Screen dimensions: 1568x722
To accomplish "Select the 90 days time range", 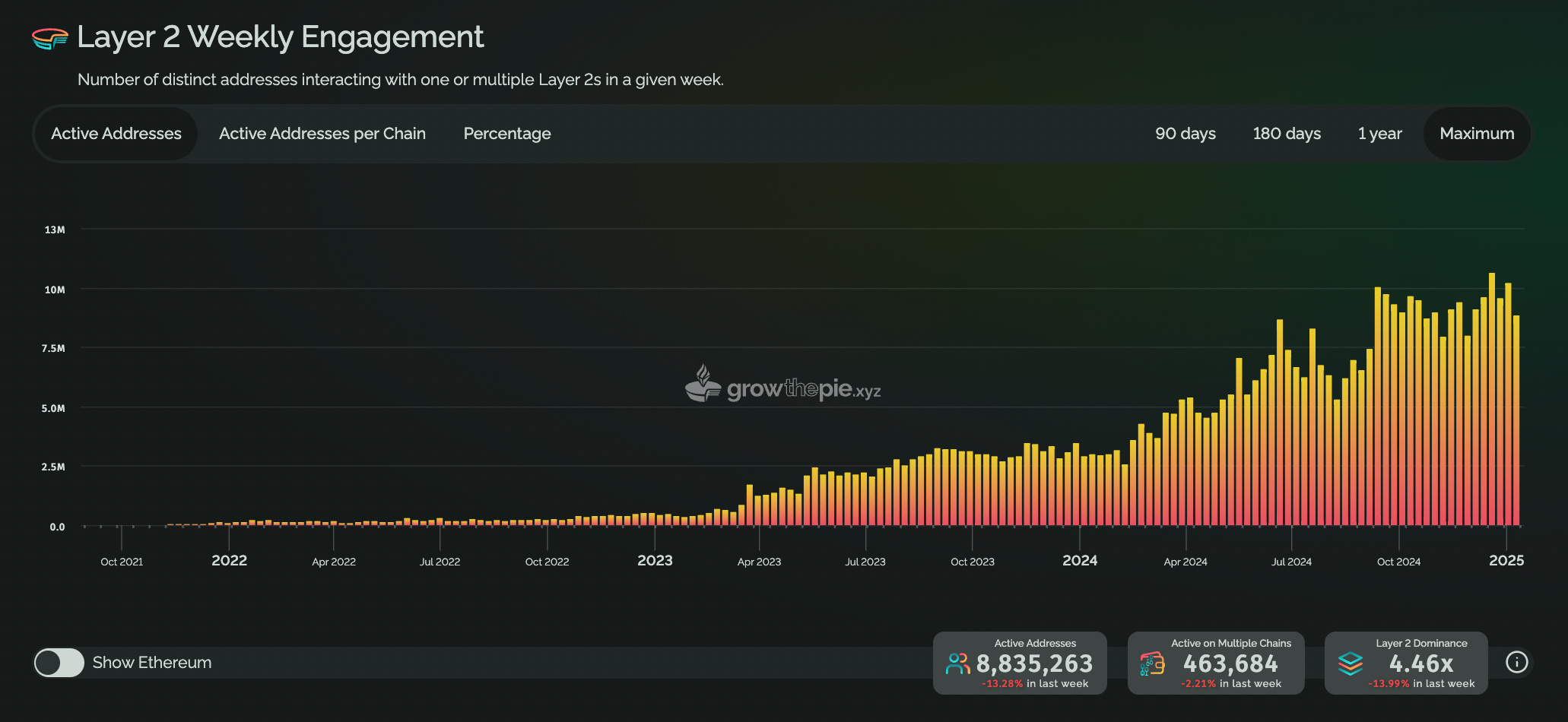I will point(1185,133).
